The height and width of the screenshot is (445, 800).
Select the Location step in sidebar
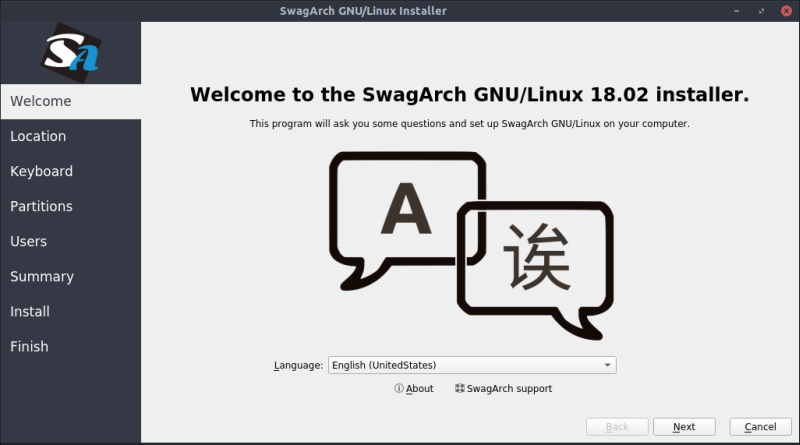71,136
